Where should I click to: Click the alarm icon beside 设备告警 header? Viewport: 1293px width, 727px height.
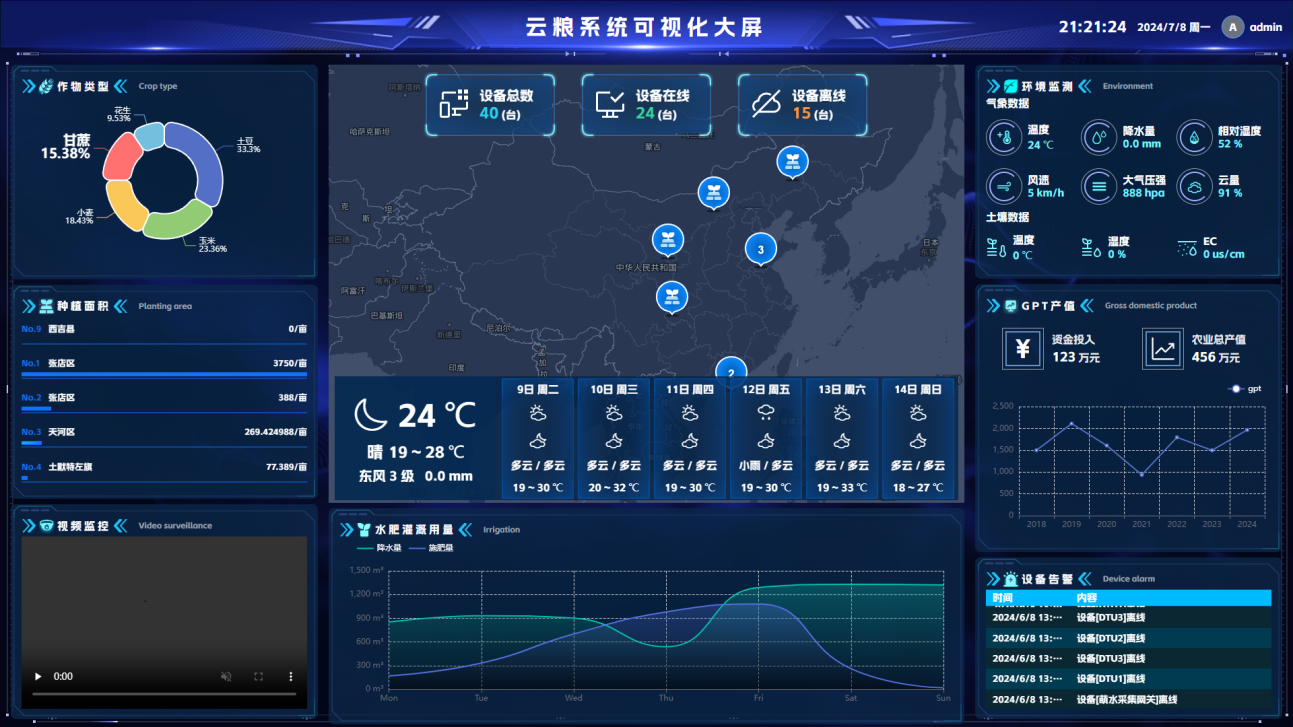coord(1012,579)
